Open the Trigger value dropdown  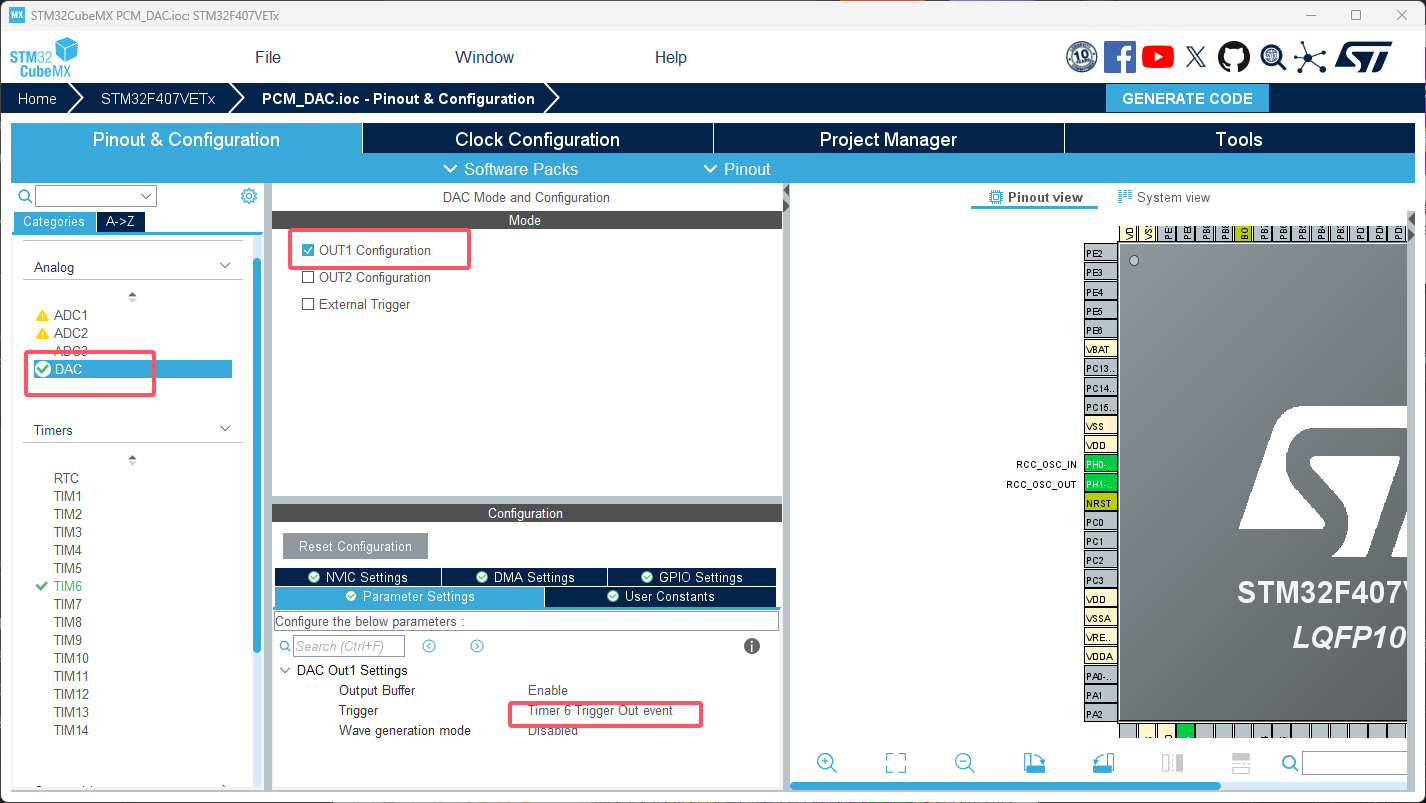(600, 711)
